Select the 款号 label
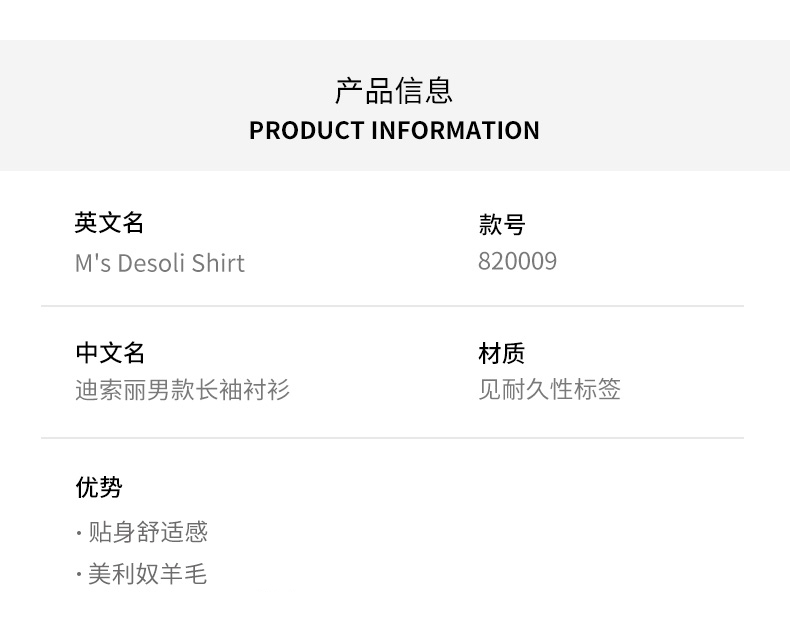790x625 pixels. (x=501, y=225)
